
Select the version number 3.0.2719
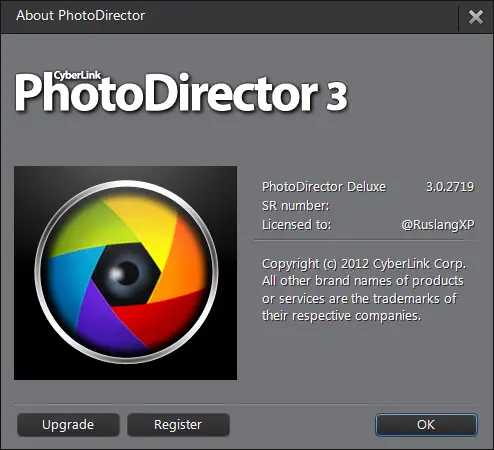tap(450, 187)
